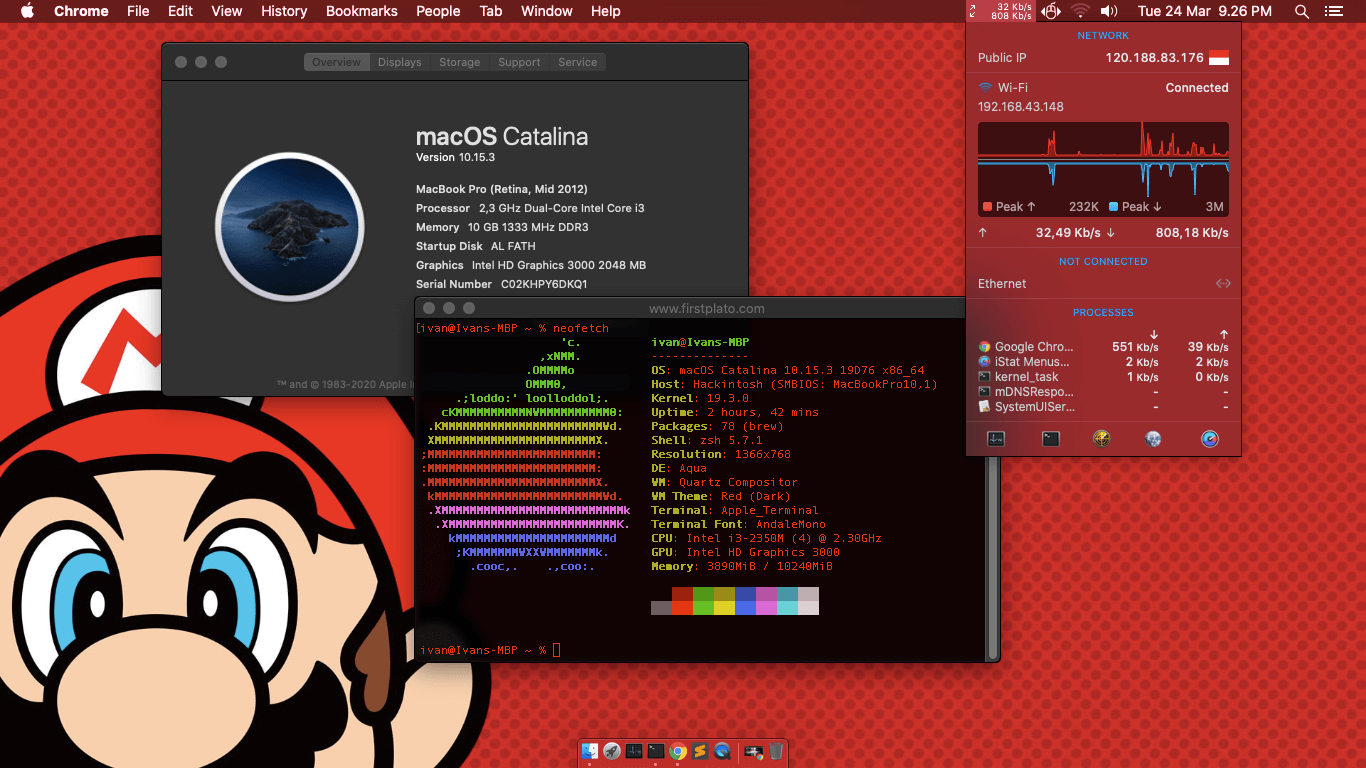This screenshot has width=1366, height=768.
Task: Open the Edit menu
Action: point(181,11)
